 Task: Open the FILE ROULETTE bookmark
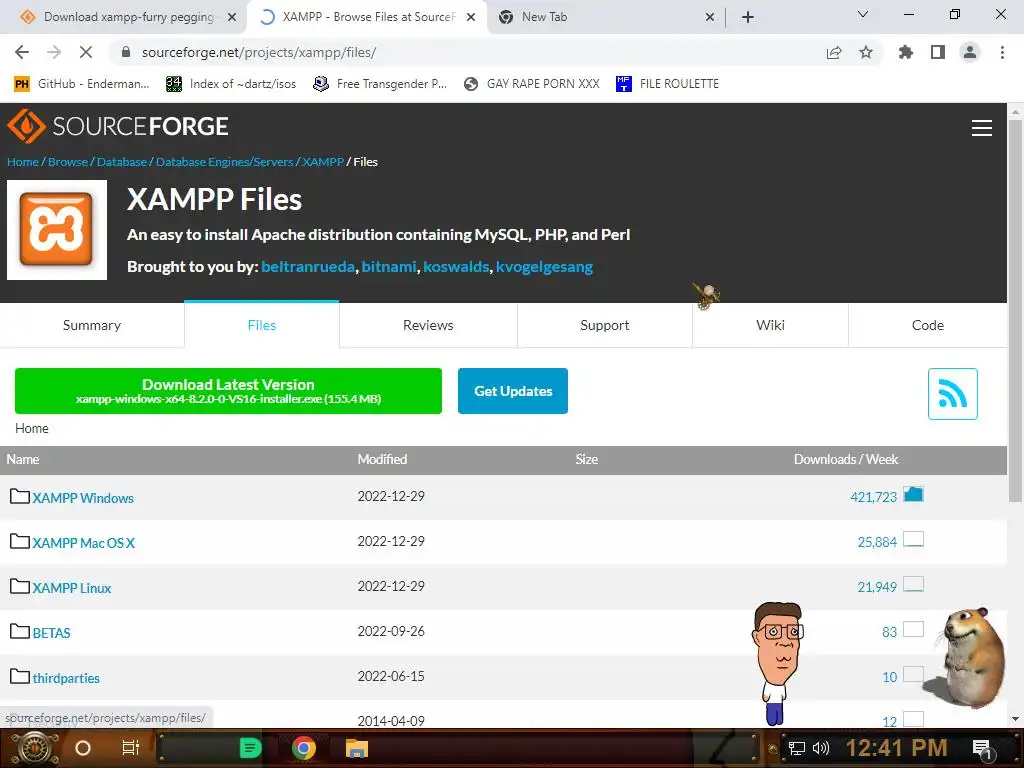(667, 84)
